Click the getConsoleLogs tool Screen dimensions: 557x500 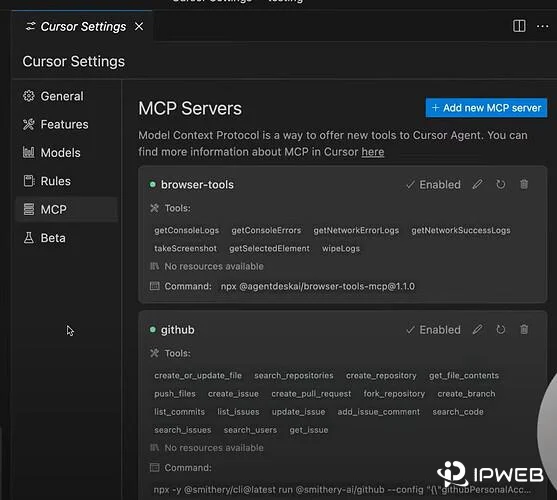click(186, 230)
